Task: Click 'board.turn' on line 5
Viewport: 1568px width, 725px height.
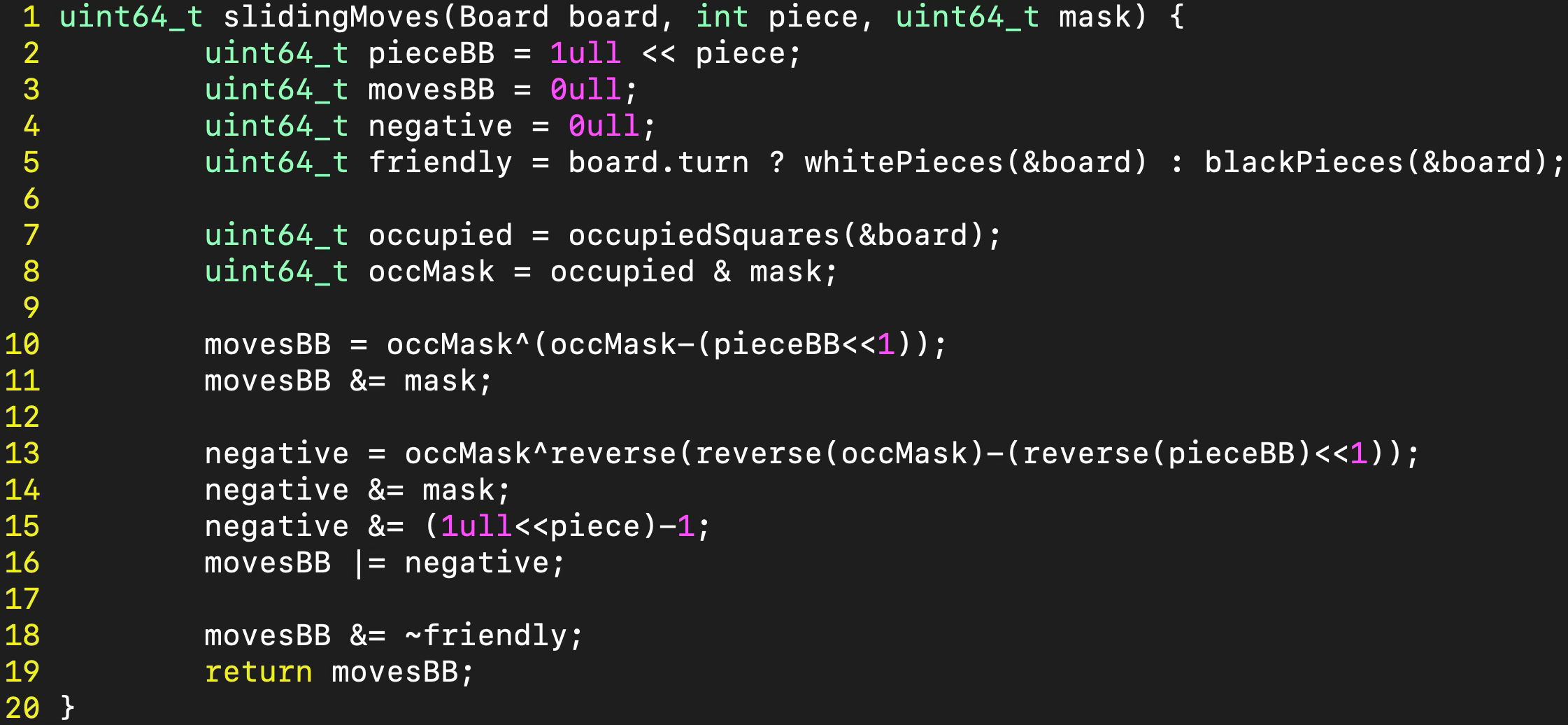Action: (658, 162)
